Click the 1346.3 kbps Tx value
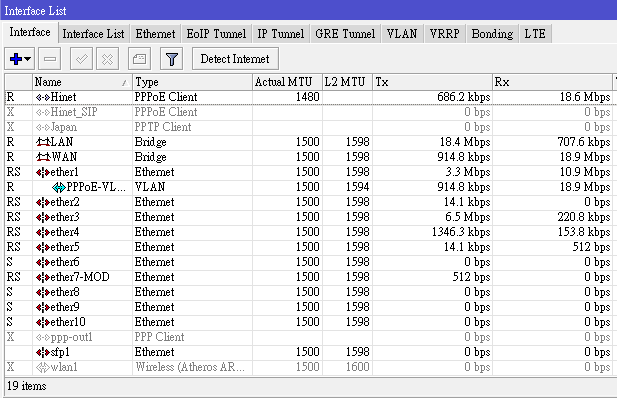 461,232
